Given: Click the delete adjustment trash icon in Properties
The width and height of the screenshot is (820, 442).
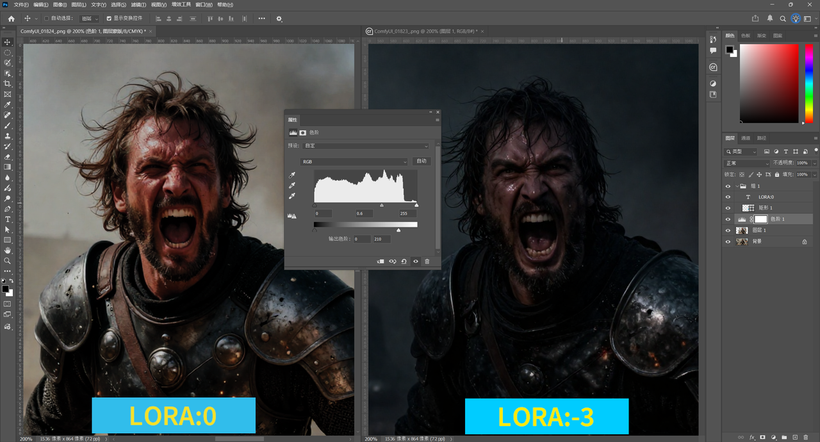Looking at the screenshot, I should (x=427, y=261).
